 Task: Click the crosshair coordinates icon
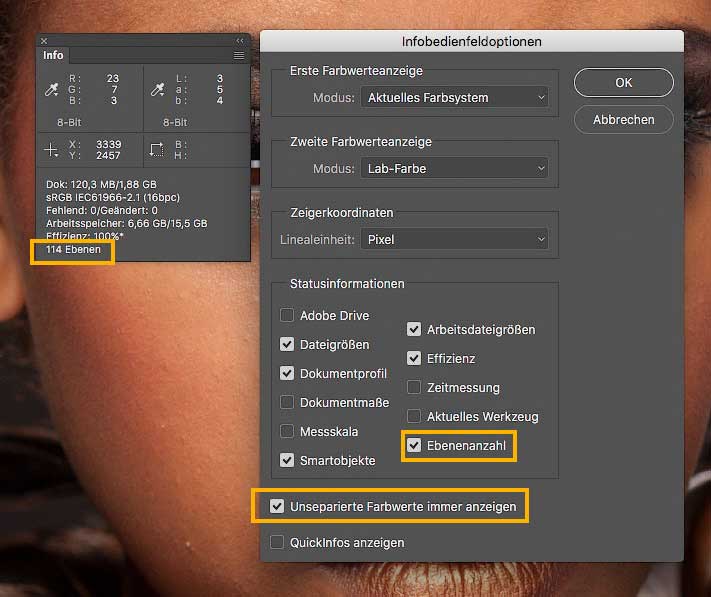click(x=51, y=149)
